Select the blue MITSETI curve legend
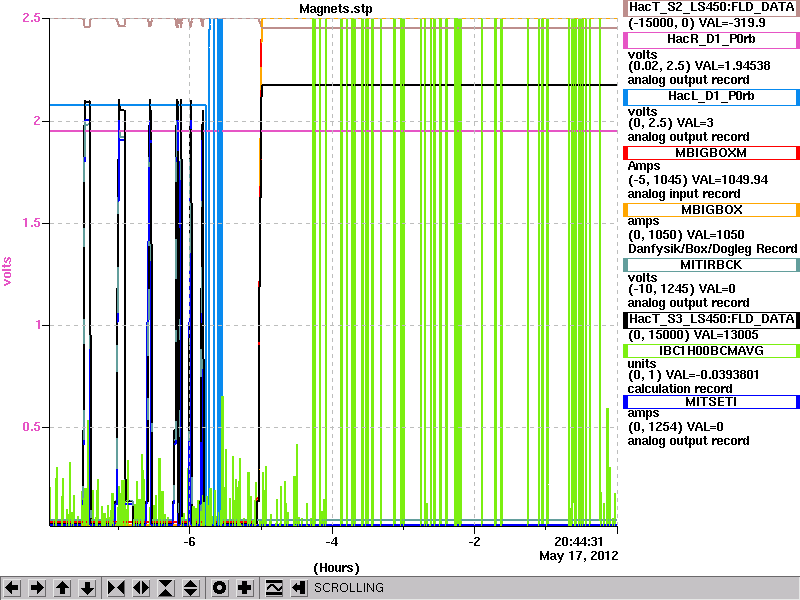 711,402
